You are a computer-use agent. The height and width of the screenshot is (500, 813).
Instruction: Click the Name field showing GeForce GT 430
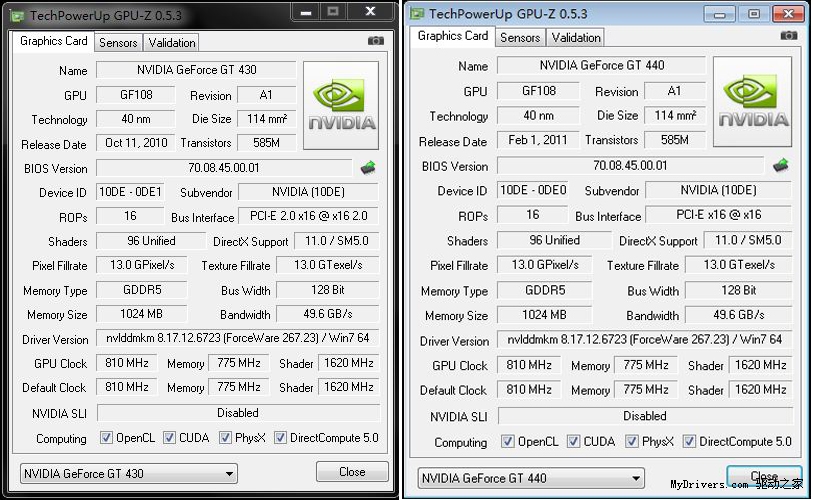pyautogui.click(x=197, y=70)
